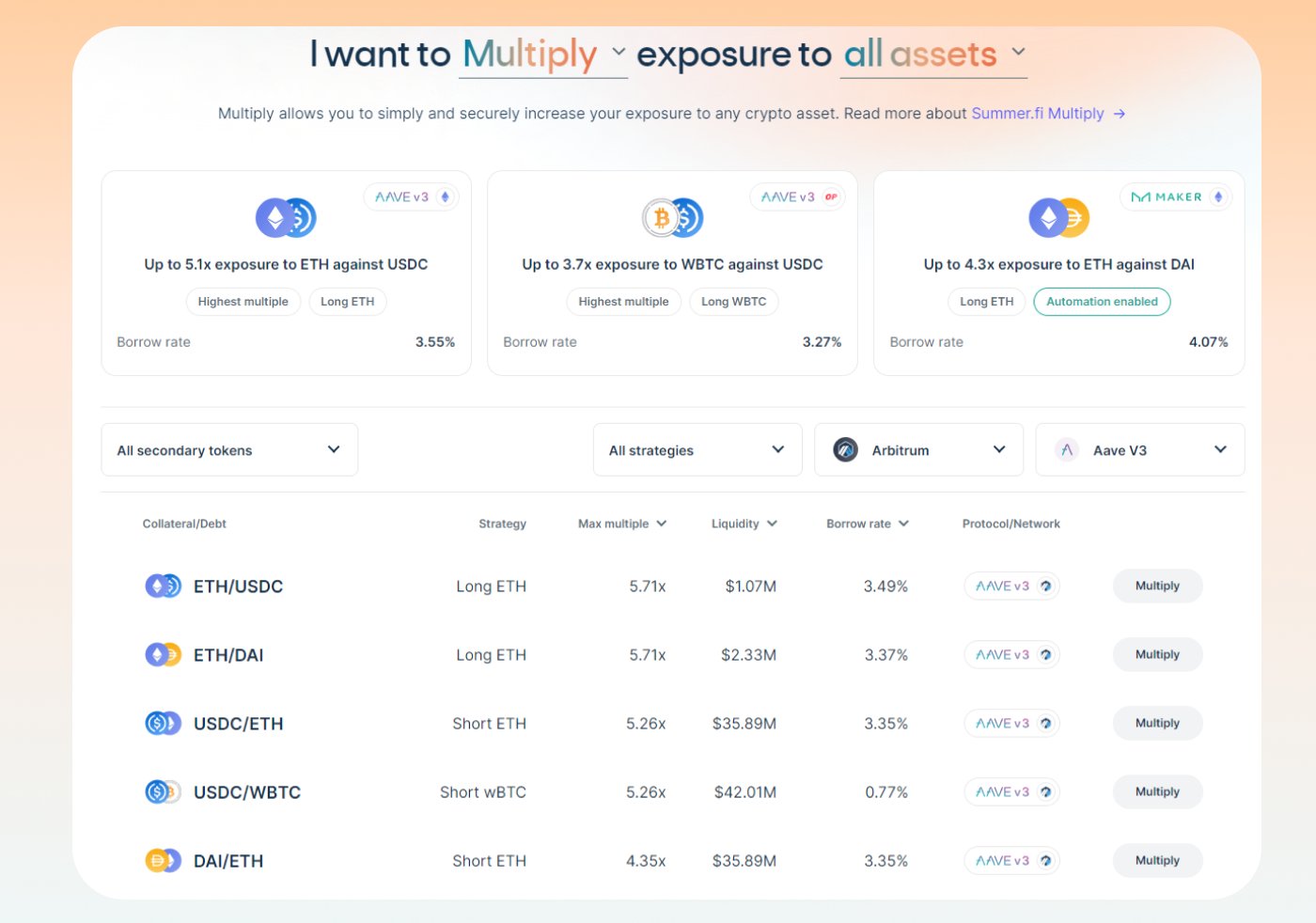Expand the All secondary tokens filter
1316x923 pixels.
tap(229, 450)
